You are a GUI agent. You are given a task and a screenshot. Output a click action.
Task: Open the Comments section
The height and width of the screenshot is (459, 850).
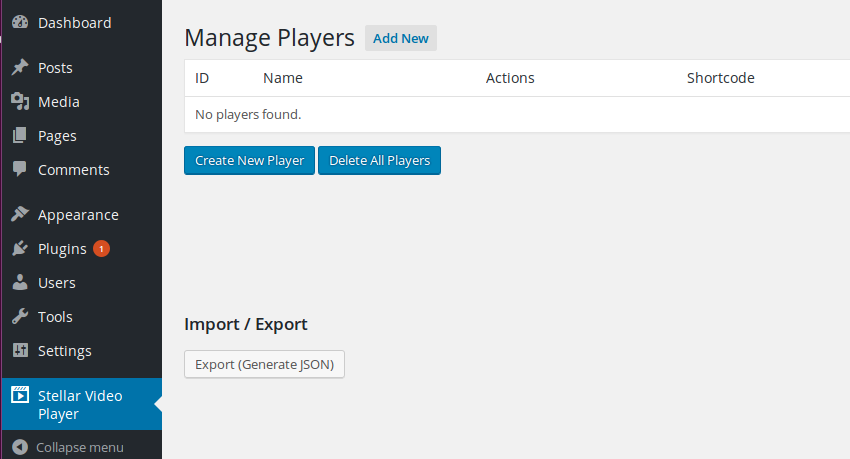click(x=74, y=170)
